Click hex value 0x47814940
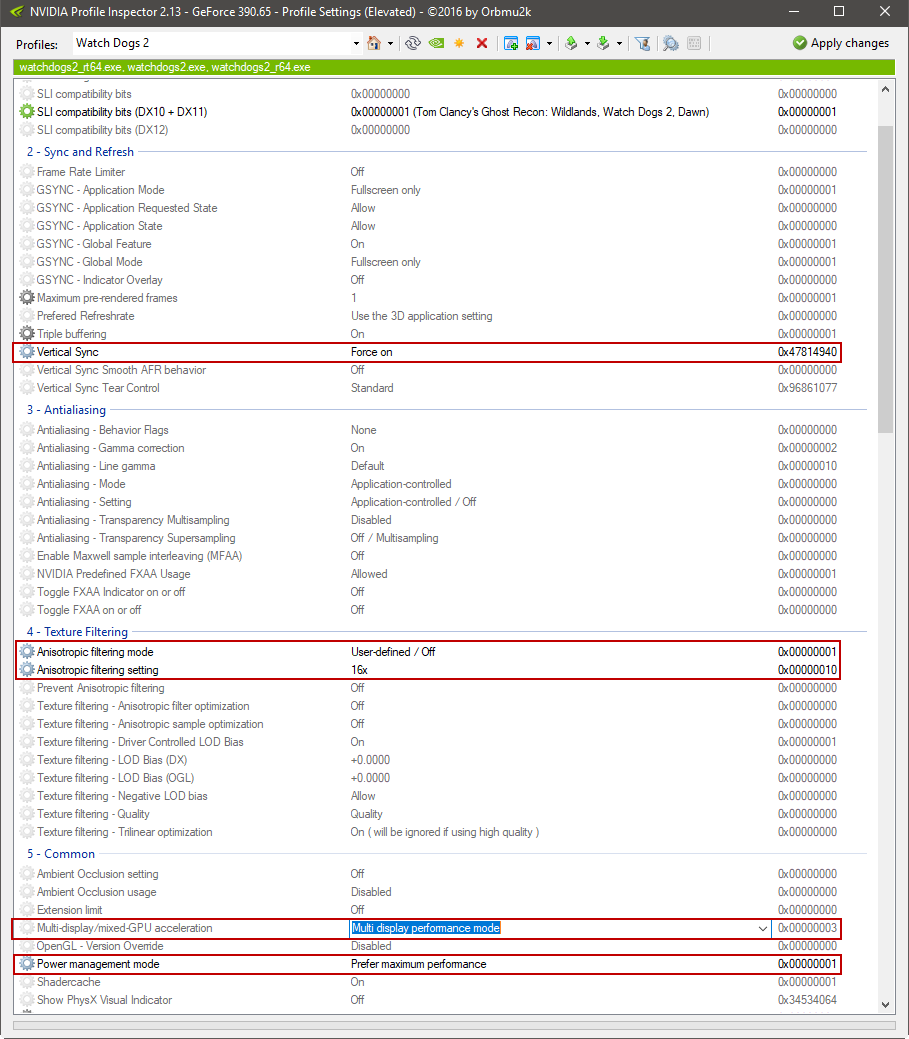909x1039 pixels. click(807, 352)
